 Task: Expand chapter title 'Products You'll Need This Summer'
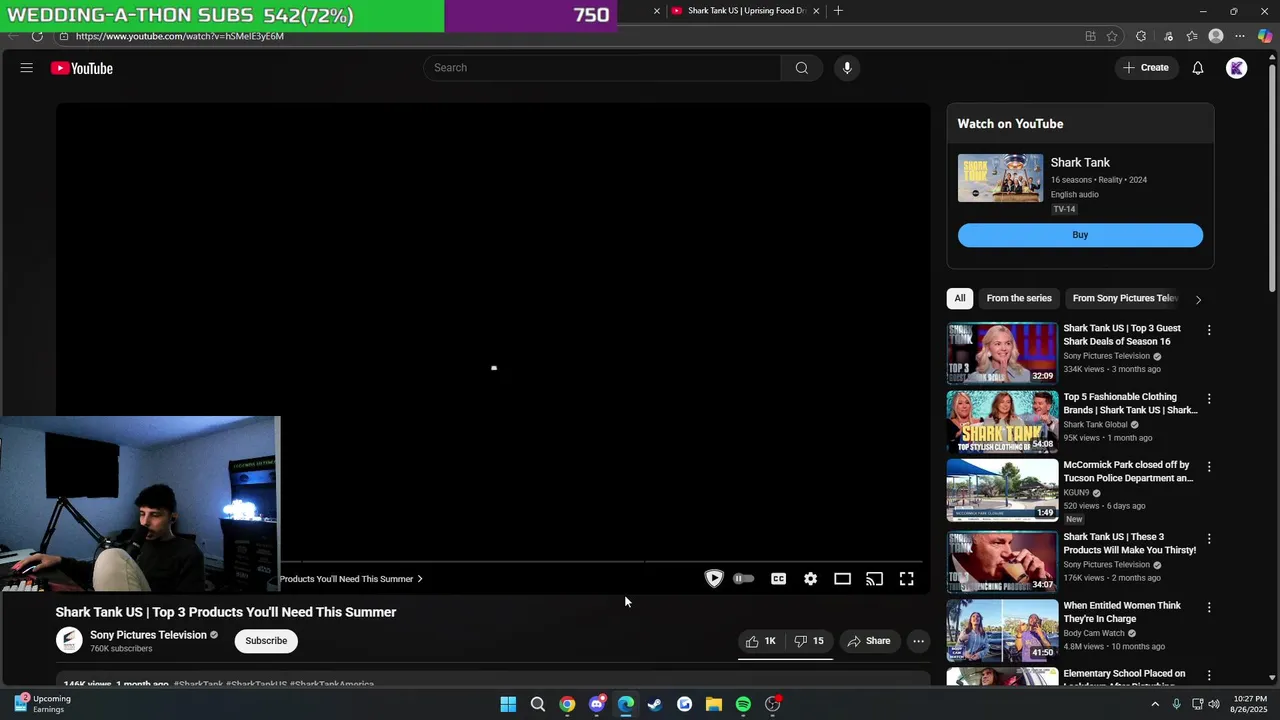click(x=351, y=579)
